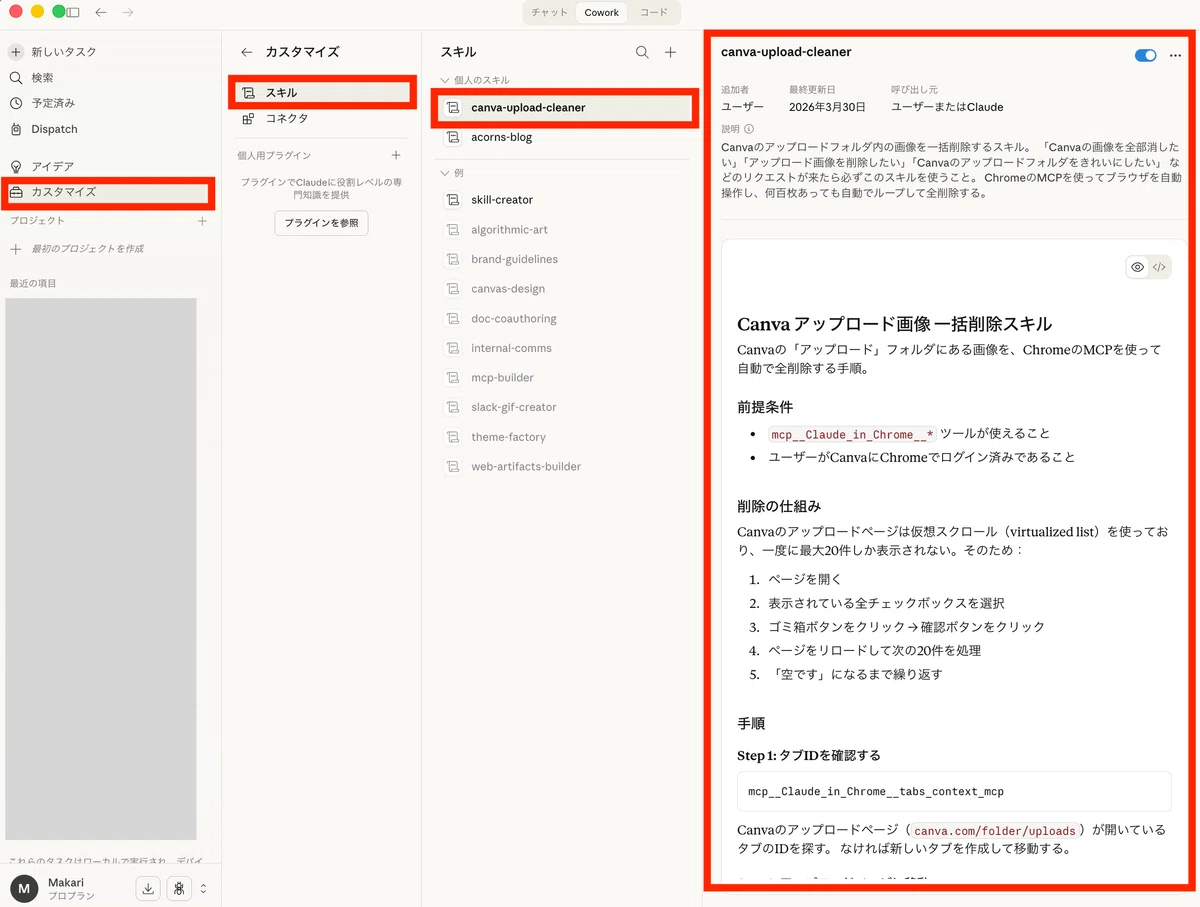The width and height of the screenshot is (1200, 907).
Task: Disable the canva-upload-cleaner skill toggle
Action: point(1145,55)
